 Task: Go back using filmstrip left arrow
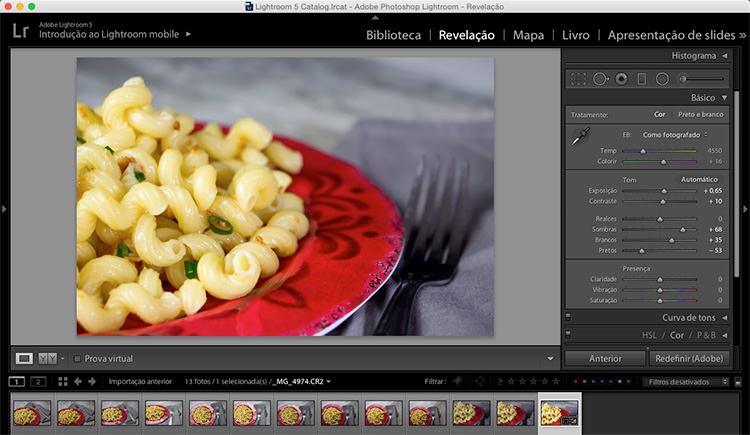click(78, 381)
